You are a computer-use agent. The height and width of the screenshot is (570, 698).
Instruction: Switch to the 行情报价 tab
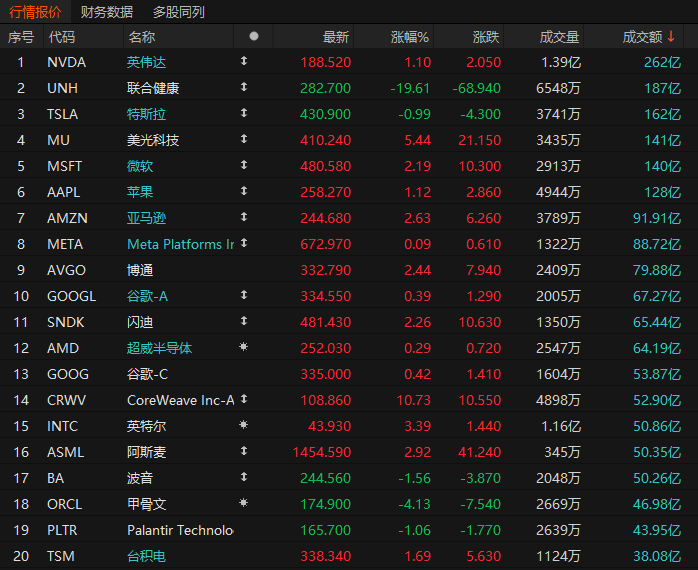[x=35, y=12]
